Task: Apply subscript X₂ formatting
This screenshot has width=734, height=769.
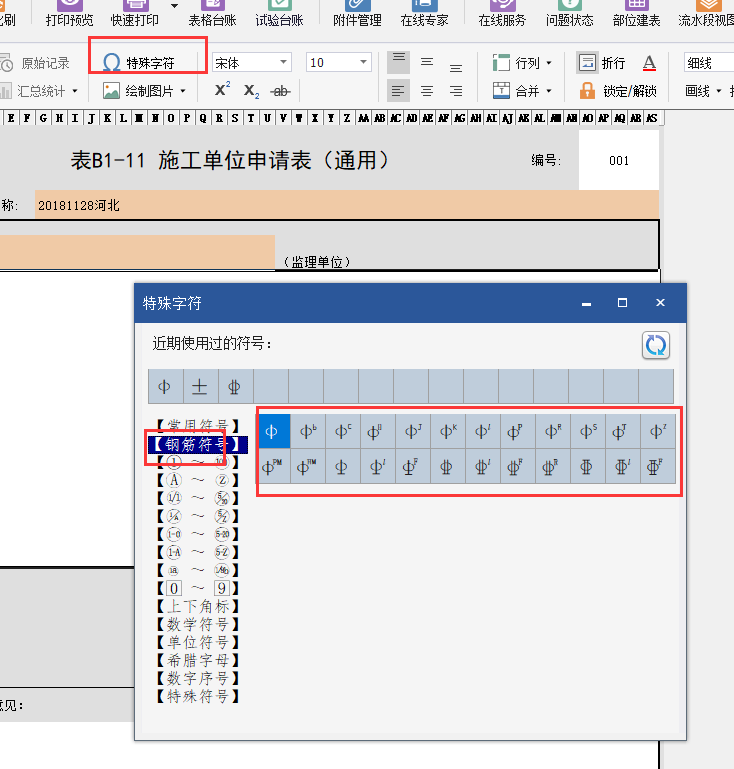Action: pos(252,91)
